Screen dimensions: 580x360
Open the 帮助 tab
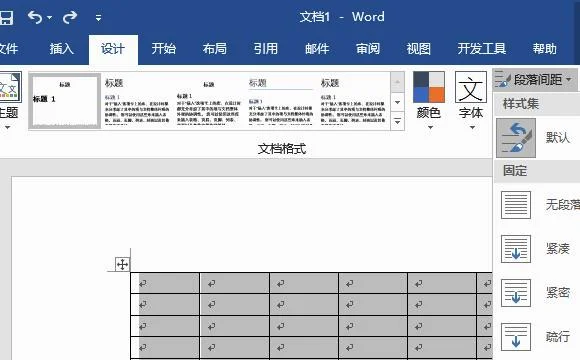(545, 49)
